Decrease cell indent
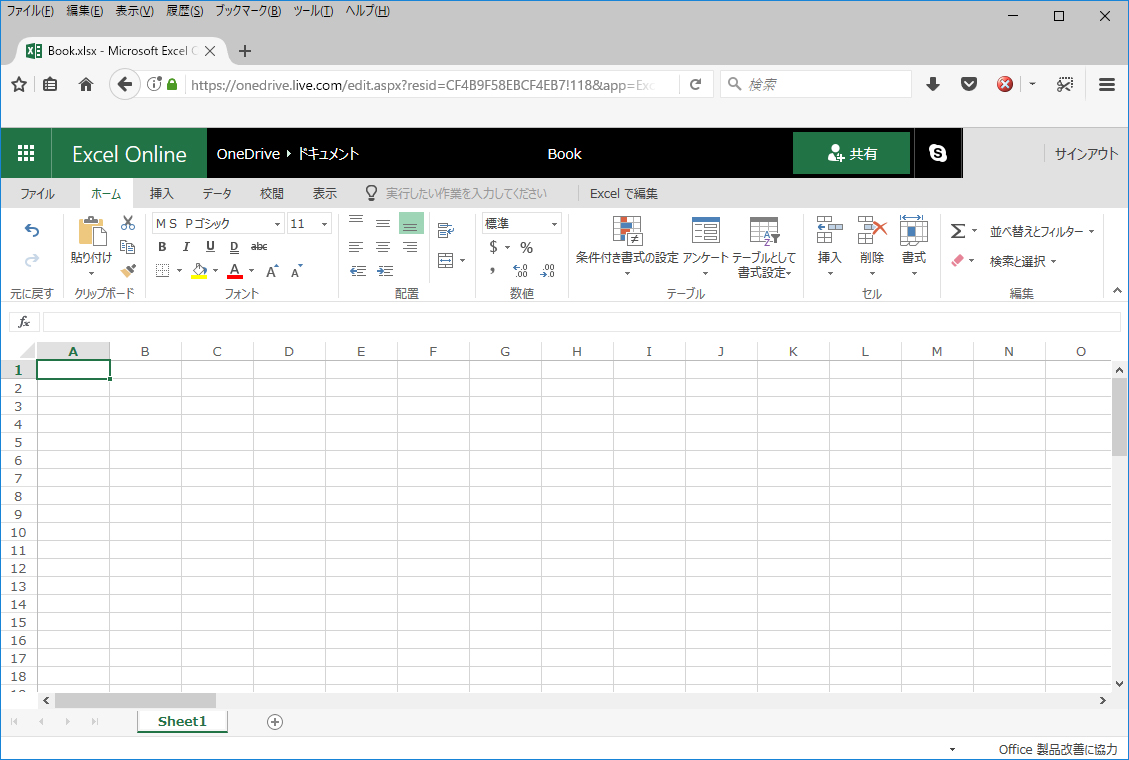This screenshot has width=1129, height=760. point(358,271)
